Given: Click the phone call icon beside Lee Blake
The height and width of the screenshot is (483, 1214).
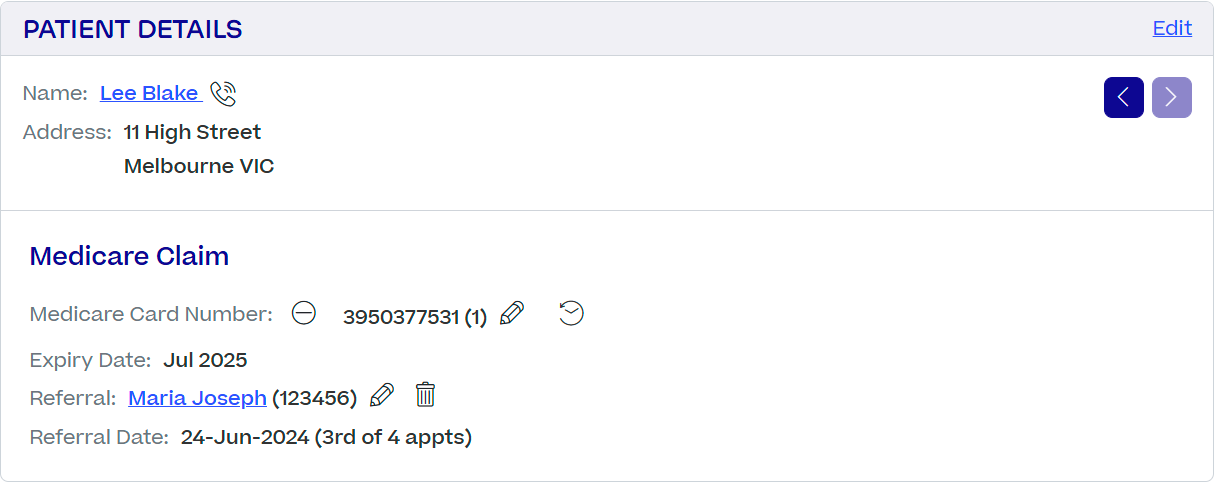Looking at the screenshot, I should (x=224, y=94).
